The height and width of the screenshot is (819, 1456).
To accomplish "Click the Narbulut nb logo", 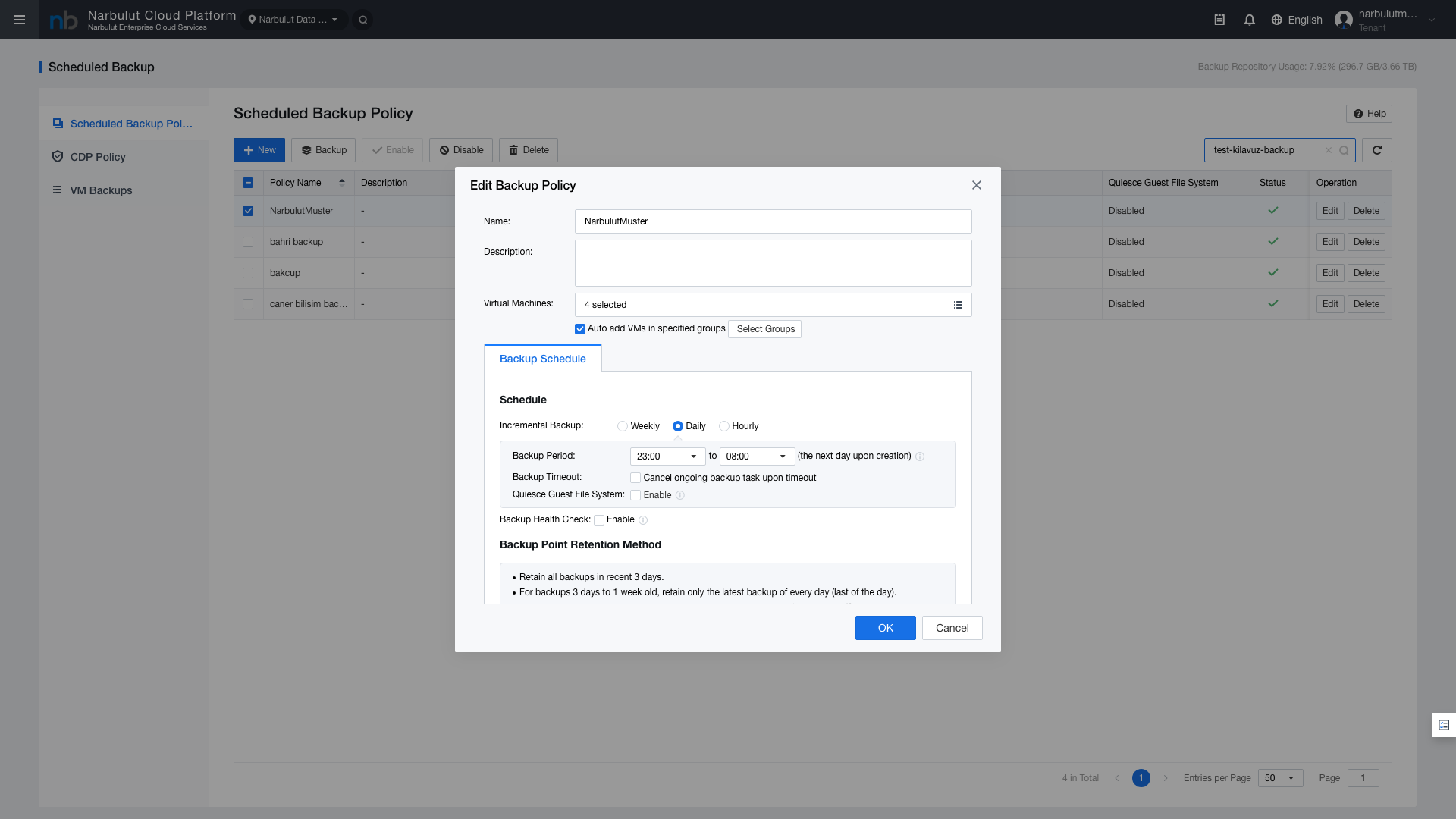I will coord(64,20).
